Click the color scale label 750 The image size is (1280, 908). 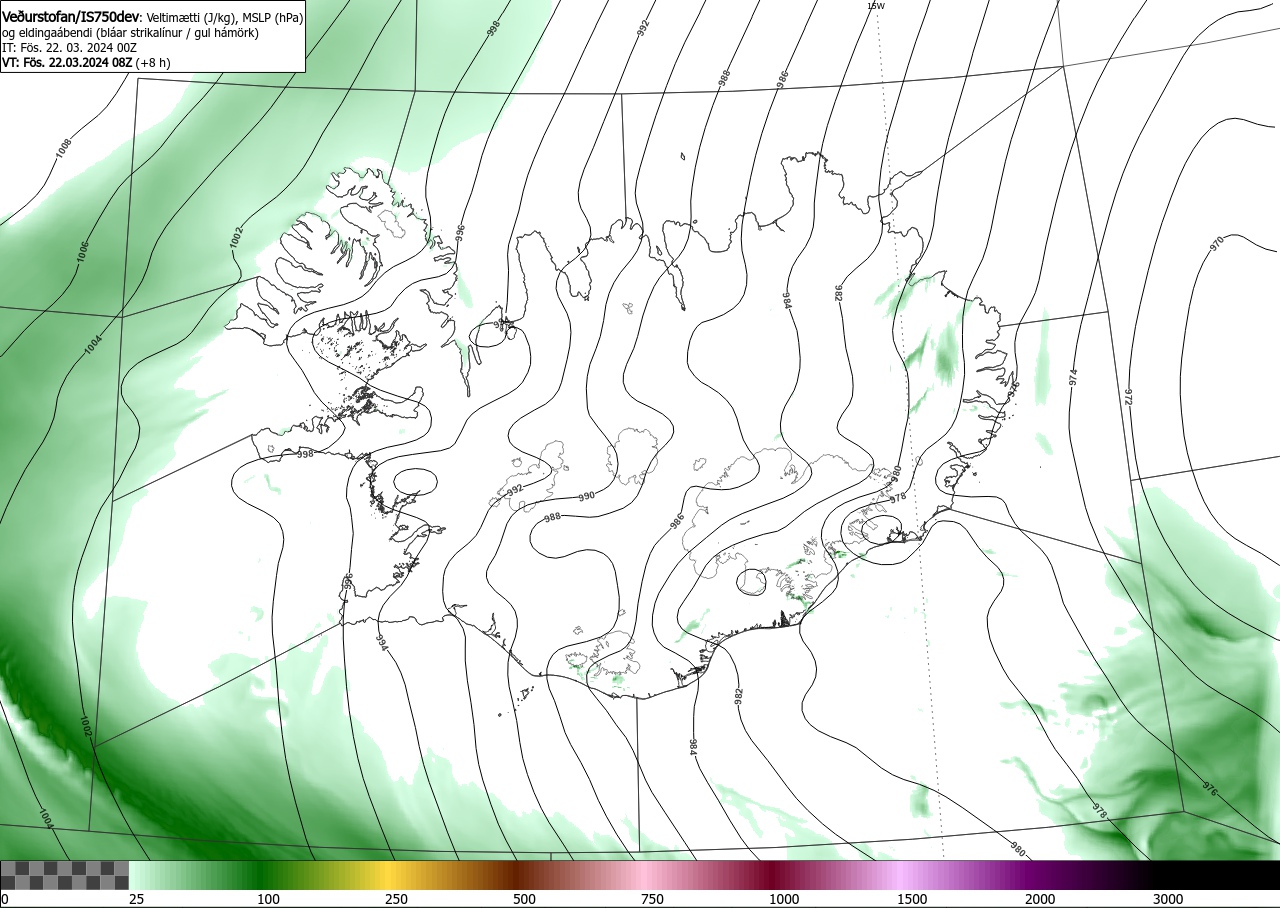(652, 899)
